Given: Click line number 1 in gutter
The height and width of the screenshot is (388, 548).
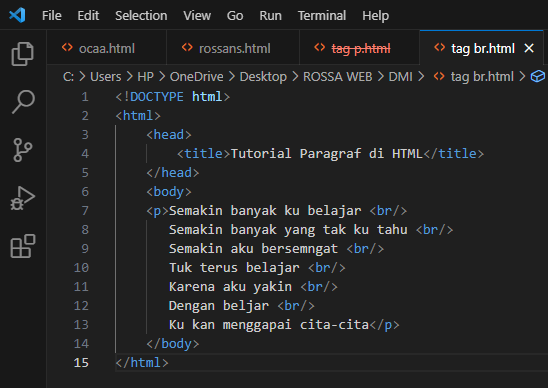Looking at the screenshot, I should (x=85, y=97).
